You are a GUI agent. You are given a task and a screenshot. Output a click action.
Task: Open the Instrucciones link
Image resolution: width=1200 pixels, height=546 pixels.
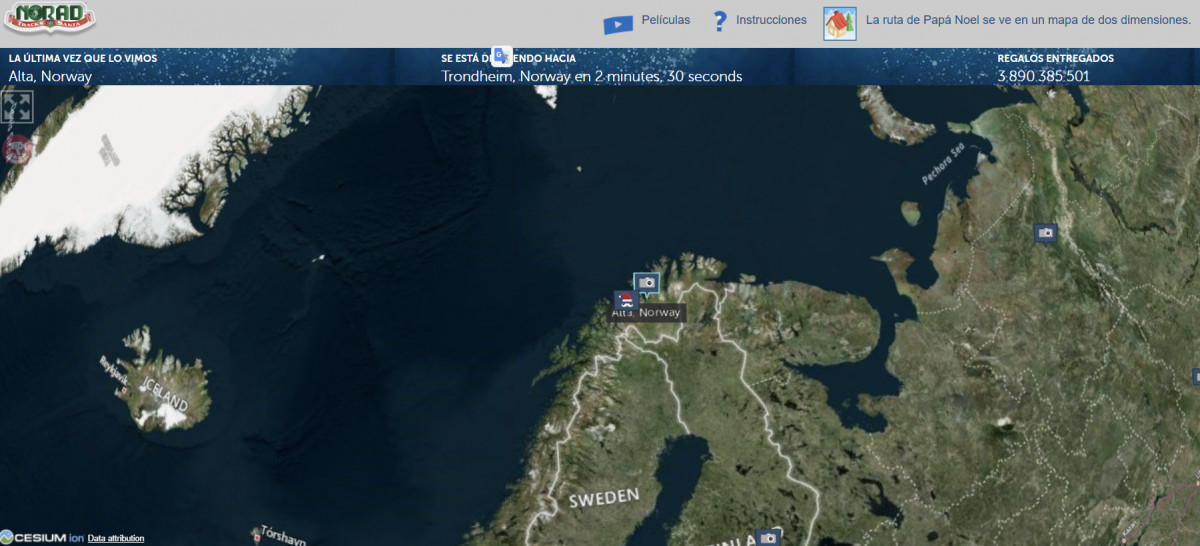pyautogui.click(x=771, y=20)
